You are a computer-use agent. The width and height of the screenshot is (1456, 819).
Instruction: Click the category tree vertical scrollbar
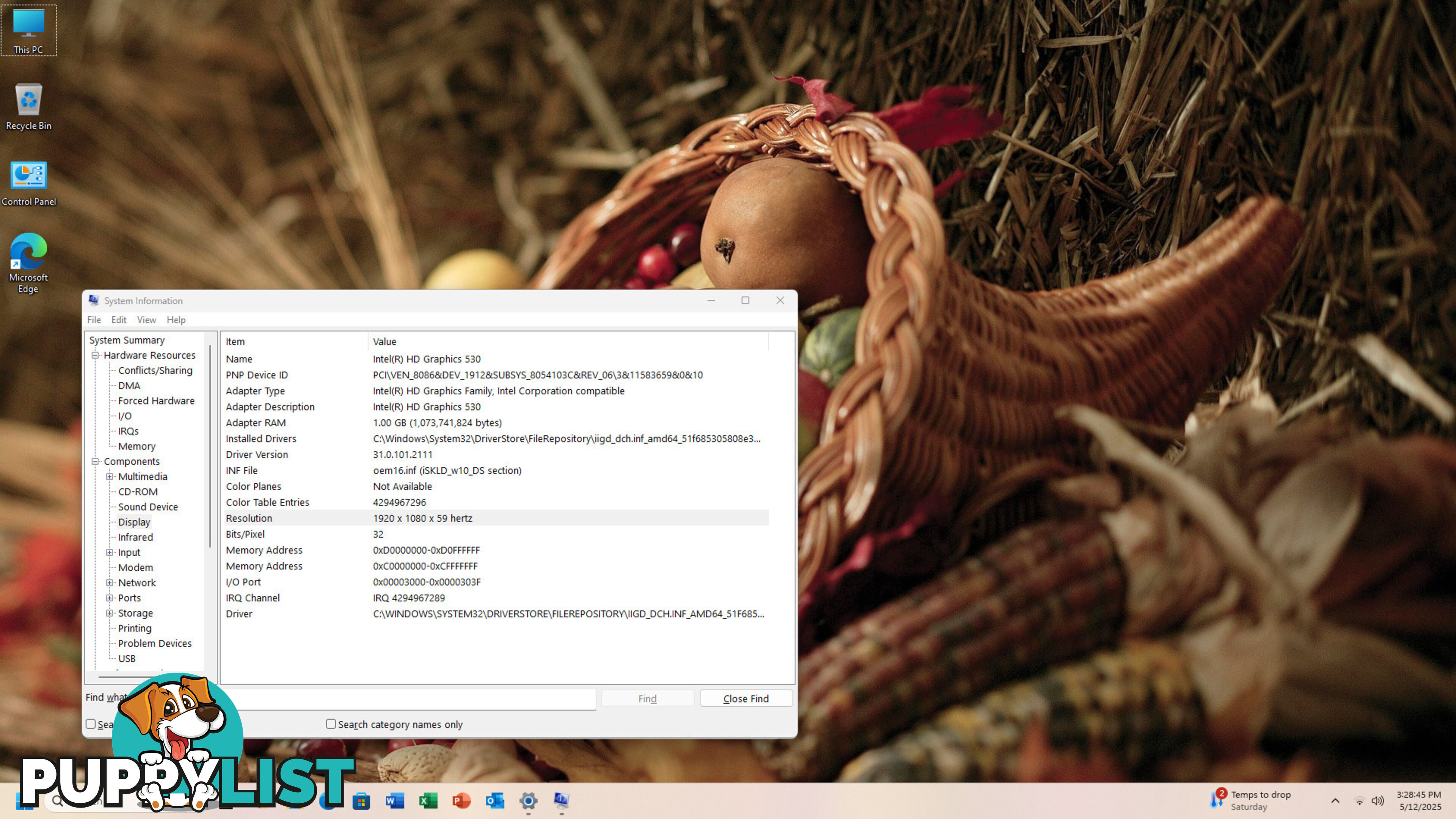pos(210,447)
